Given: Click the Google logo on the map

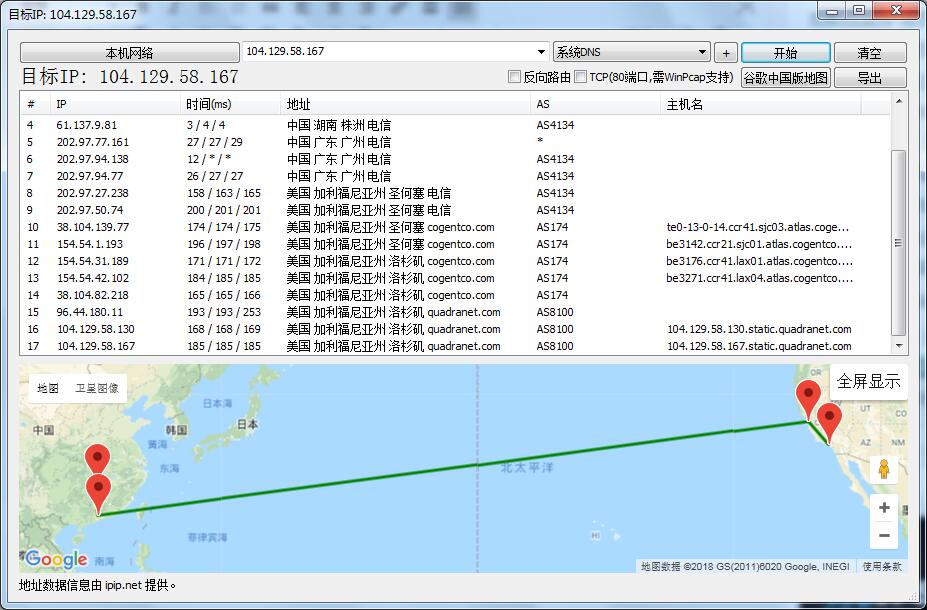Looking at the screenshot, I should click(57, 559).
